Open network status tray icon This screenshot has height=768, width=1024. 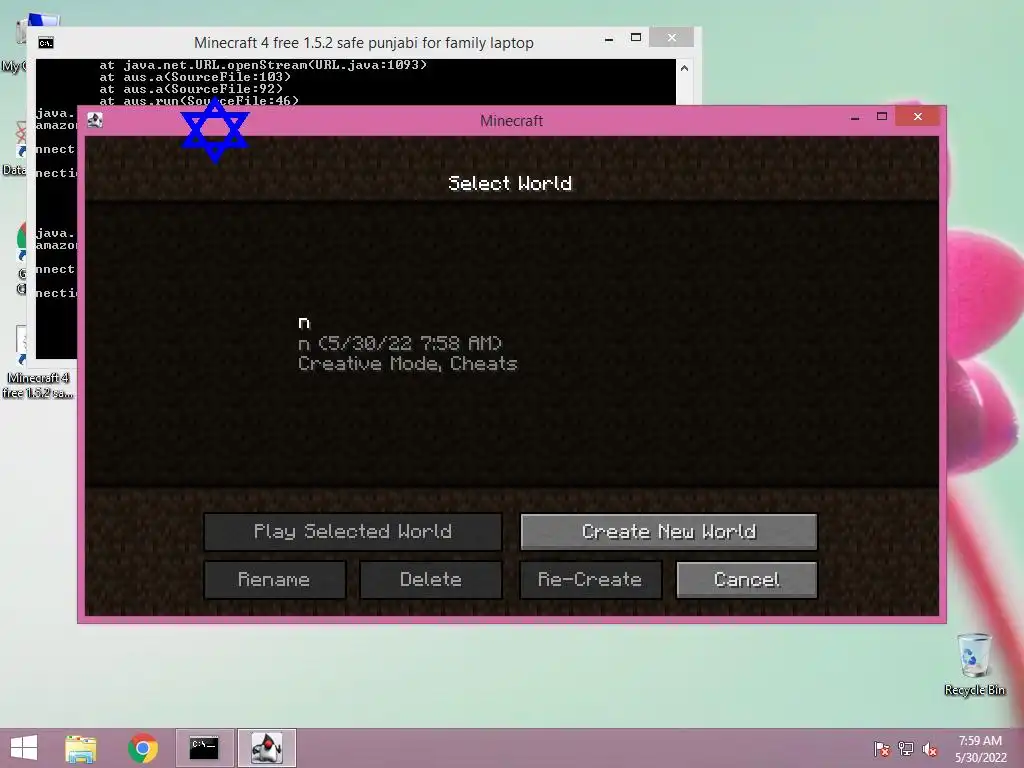(906, 749)
